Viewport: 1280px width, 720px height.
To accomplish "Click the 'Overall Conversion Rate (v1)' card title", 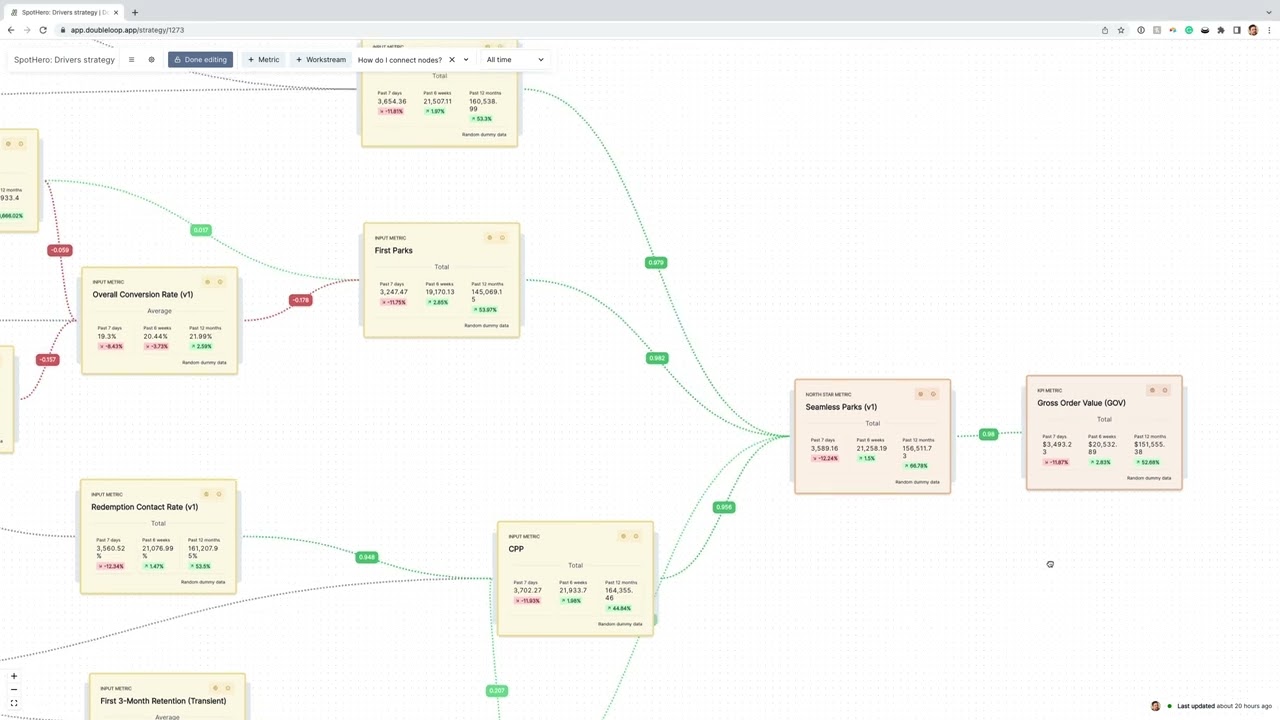I will 143,295.
